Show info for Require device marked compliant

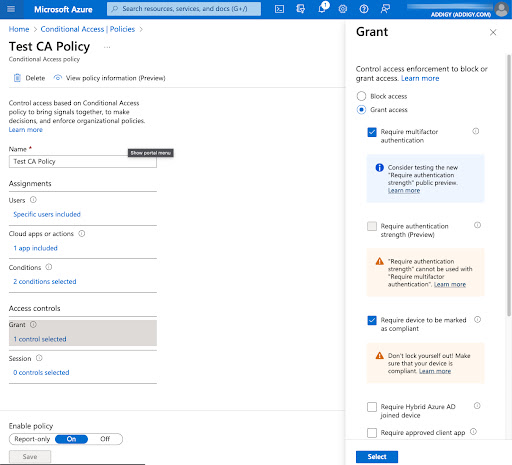pyautogui.click(x=477, y=320)
